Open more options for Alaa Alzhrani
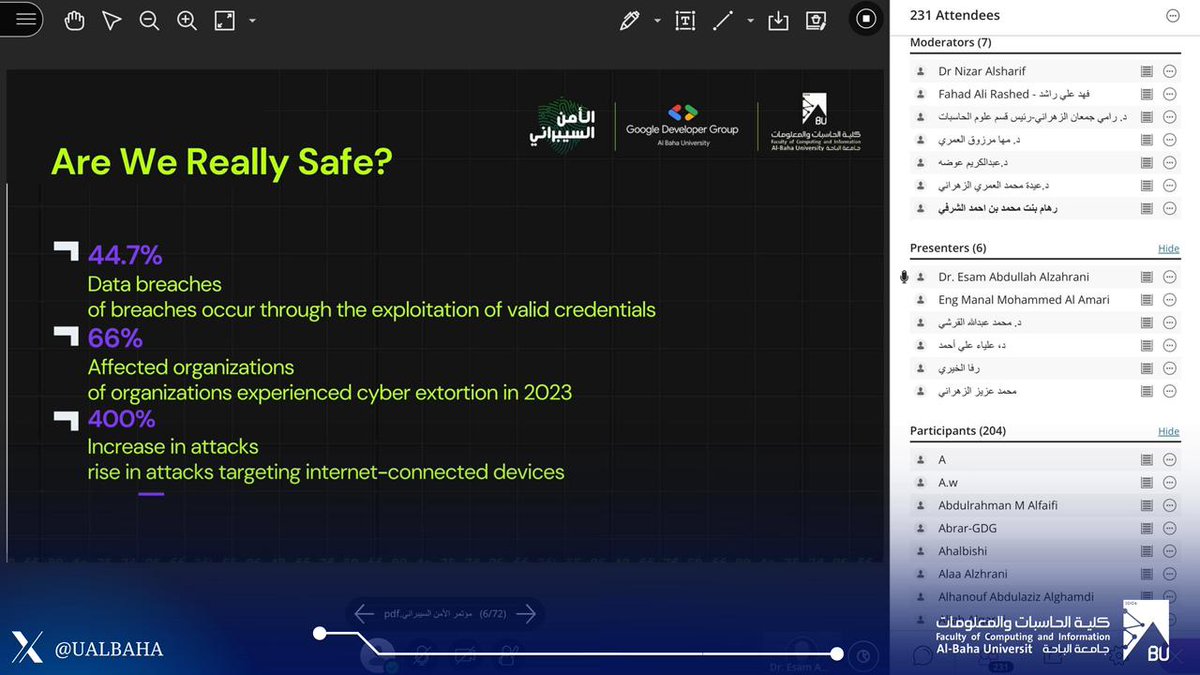1200x675 pixels. [1170, 574]
